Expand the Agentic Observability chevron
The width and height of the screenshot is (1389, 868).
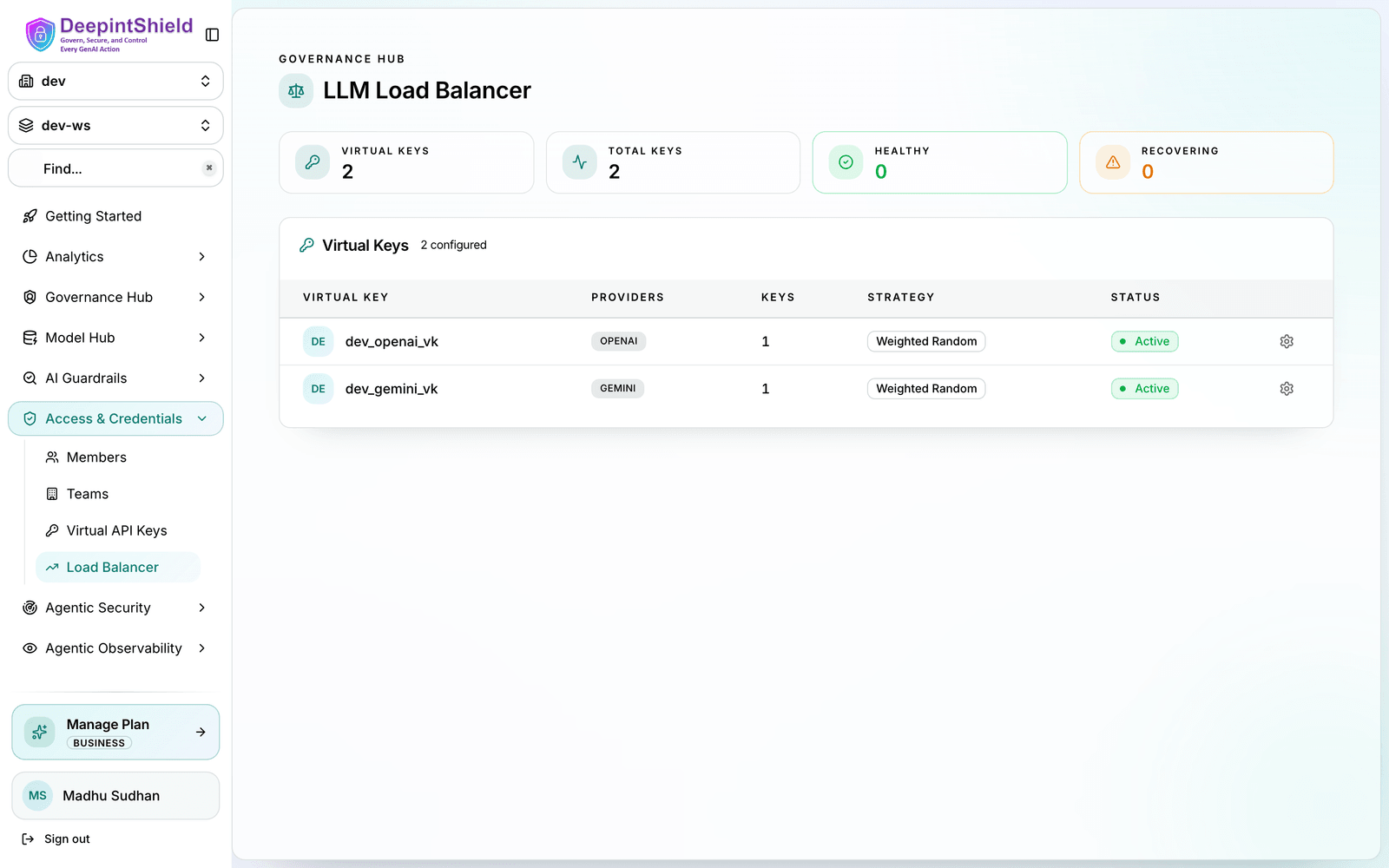pyautogui.click(x=201, y=648)
